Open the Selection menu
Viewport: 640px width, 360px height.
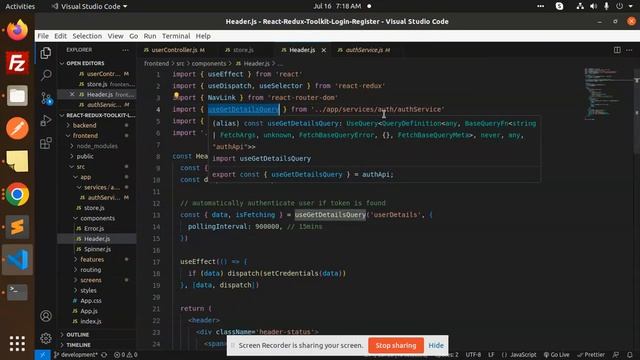pyautogui.click(x=87, y=36)
